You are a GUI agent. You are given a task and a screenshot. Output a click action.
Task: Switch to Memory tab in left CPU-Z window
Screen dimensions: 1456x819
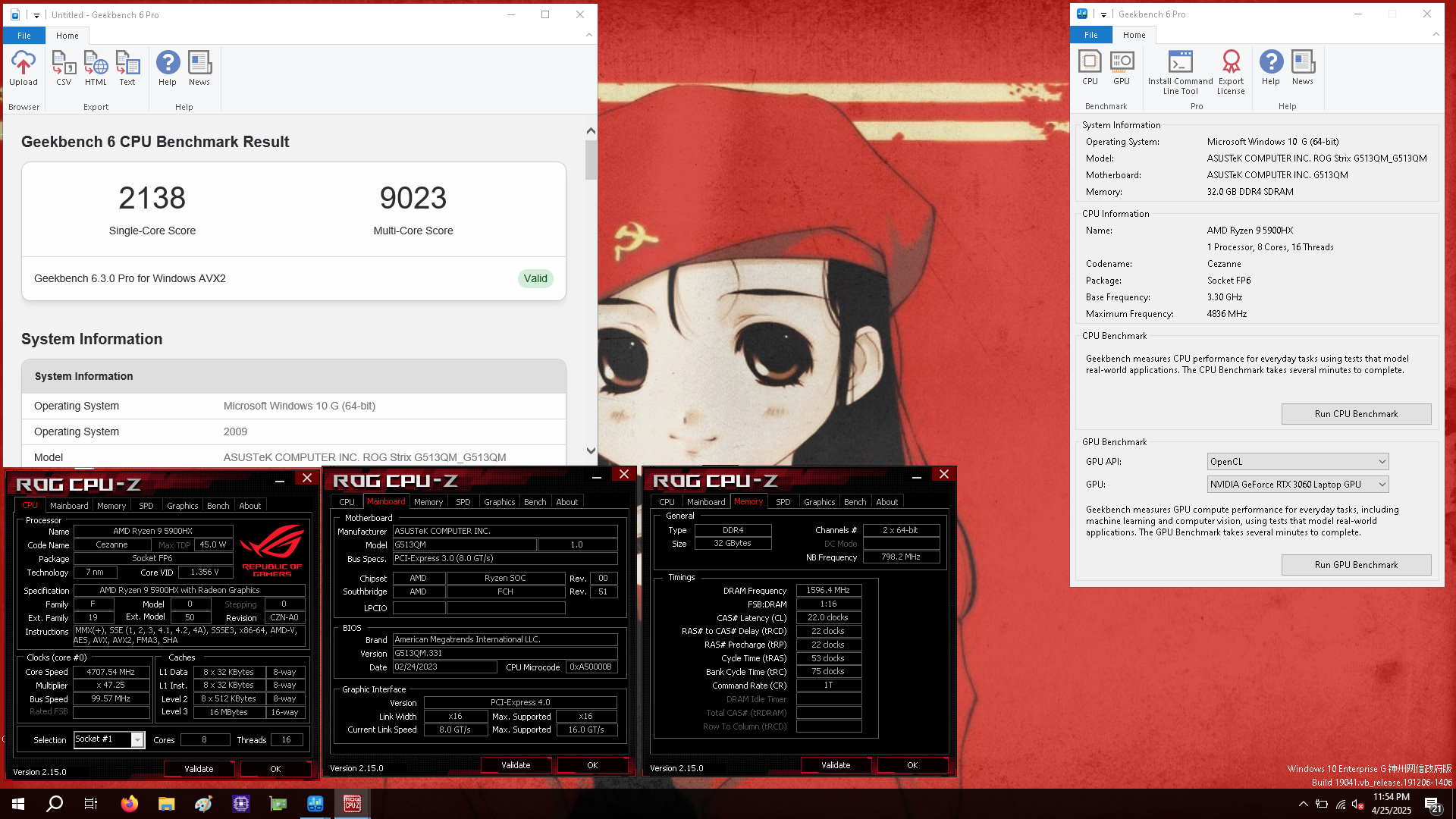click(111, 506)
